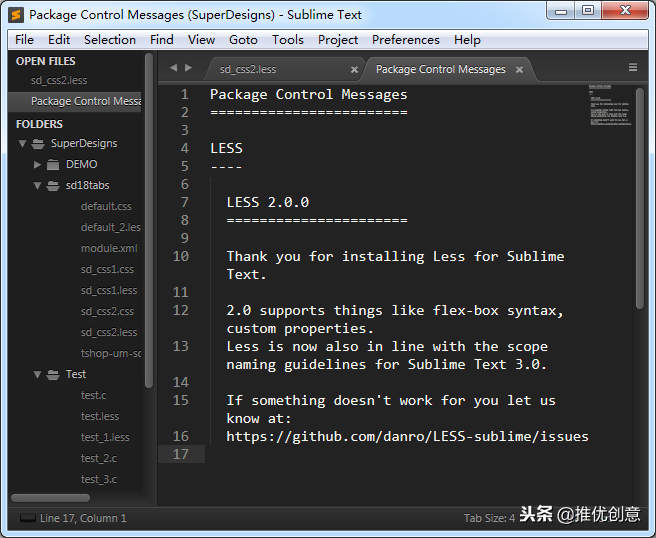Open the Edit menu
The image size is (656, 538).
(59, 40)
